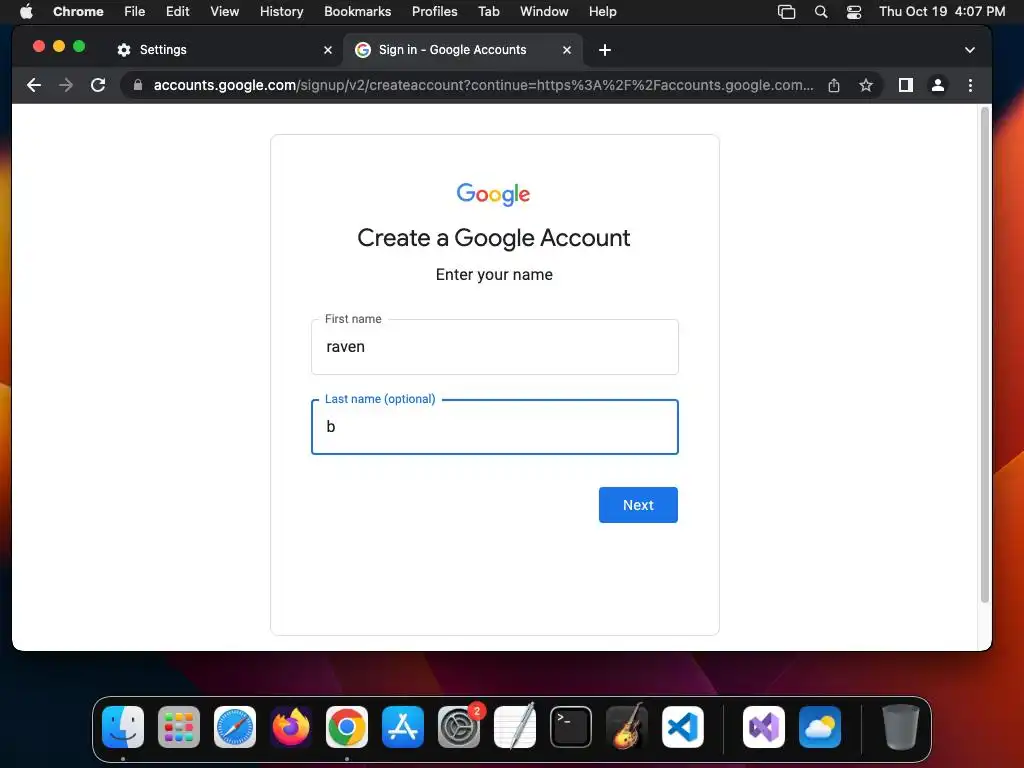Open the Chrome side panel icon
The width and height of the screenshot is (1024, 768).
pyautogui.click(x=906, y=85)
